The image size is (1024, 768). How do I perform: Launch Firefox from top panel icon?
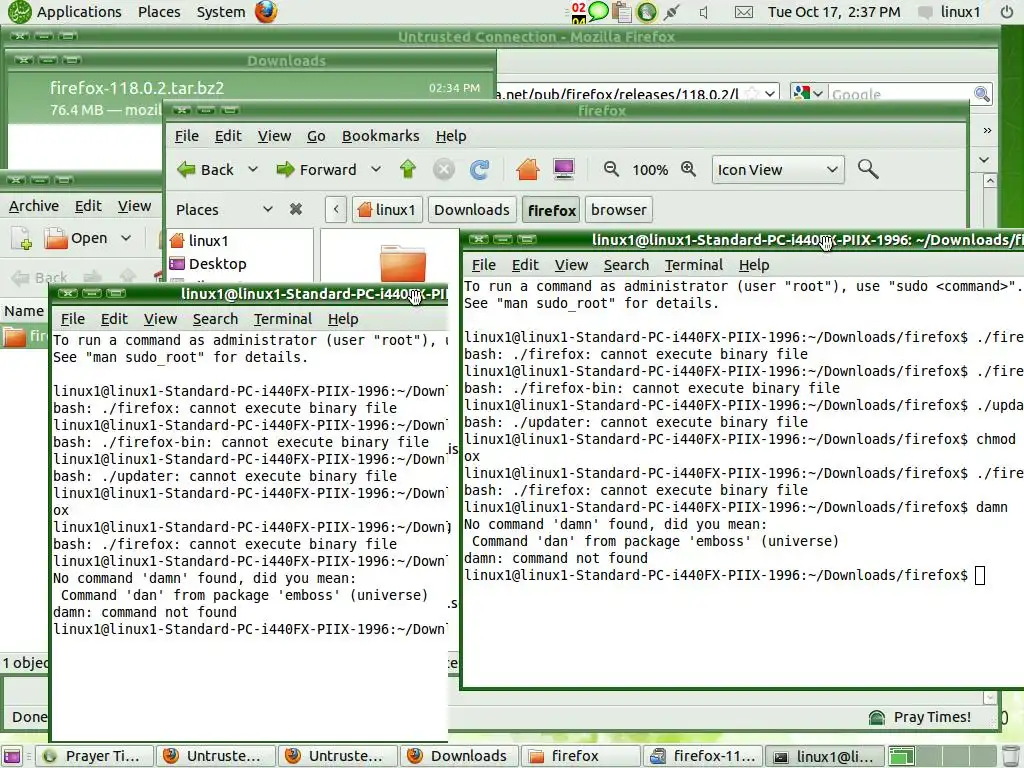coord(266,12)
